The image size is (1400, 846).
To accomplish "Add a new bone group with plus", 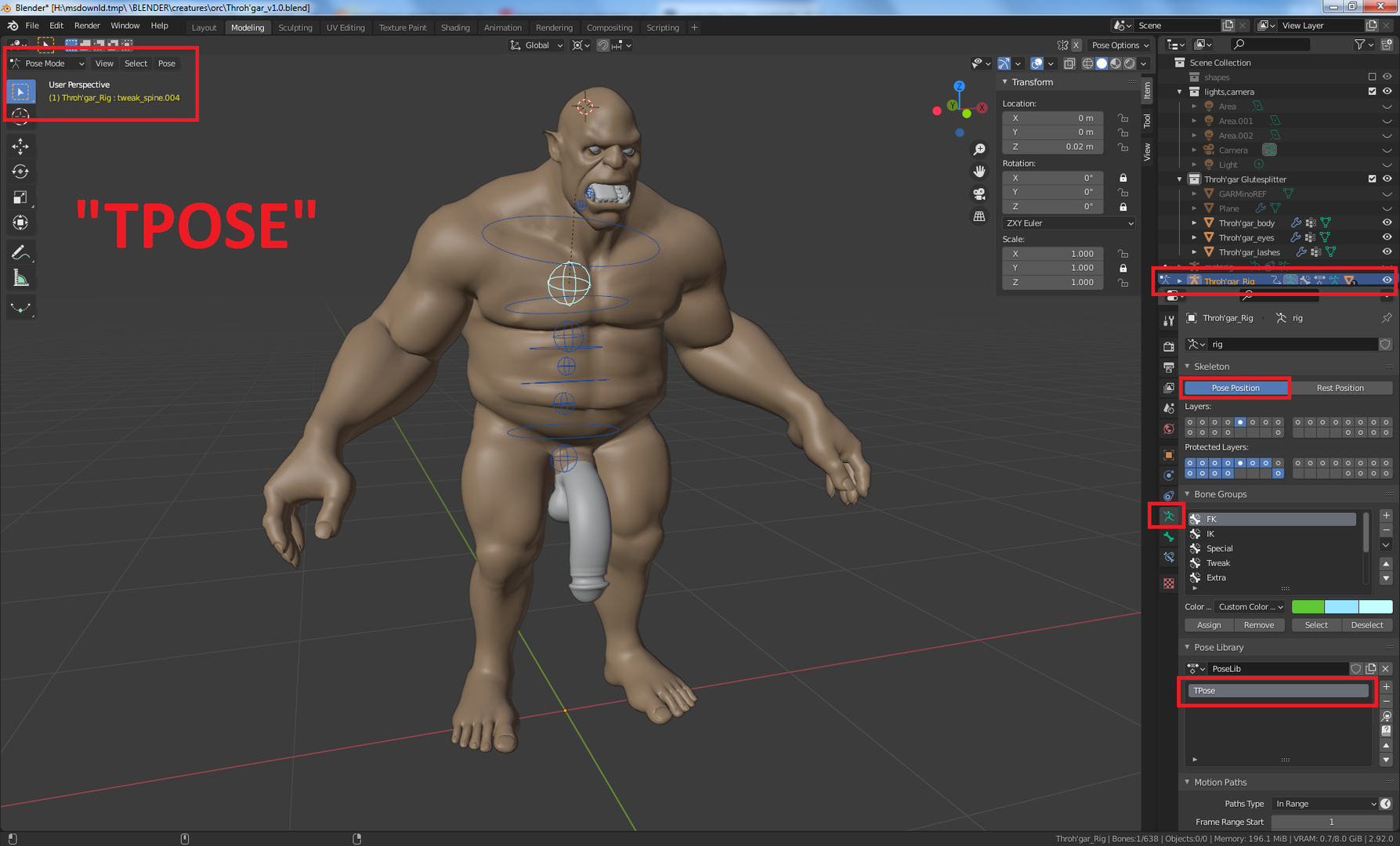I will pyautogui.click(x=1386, y=515).
